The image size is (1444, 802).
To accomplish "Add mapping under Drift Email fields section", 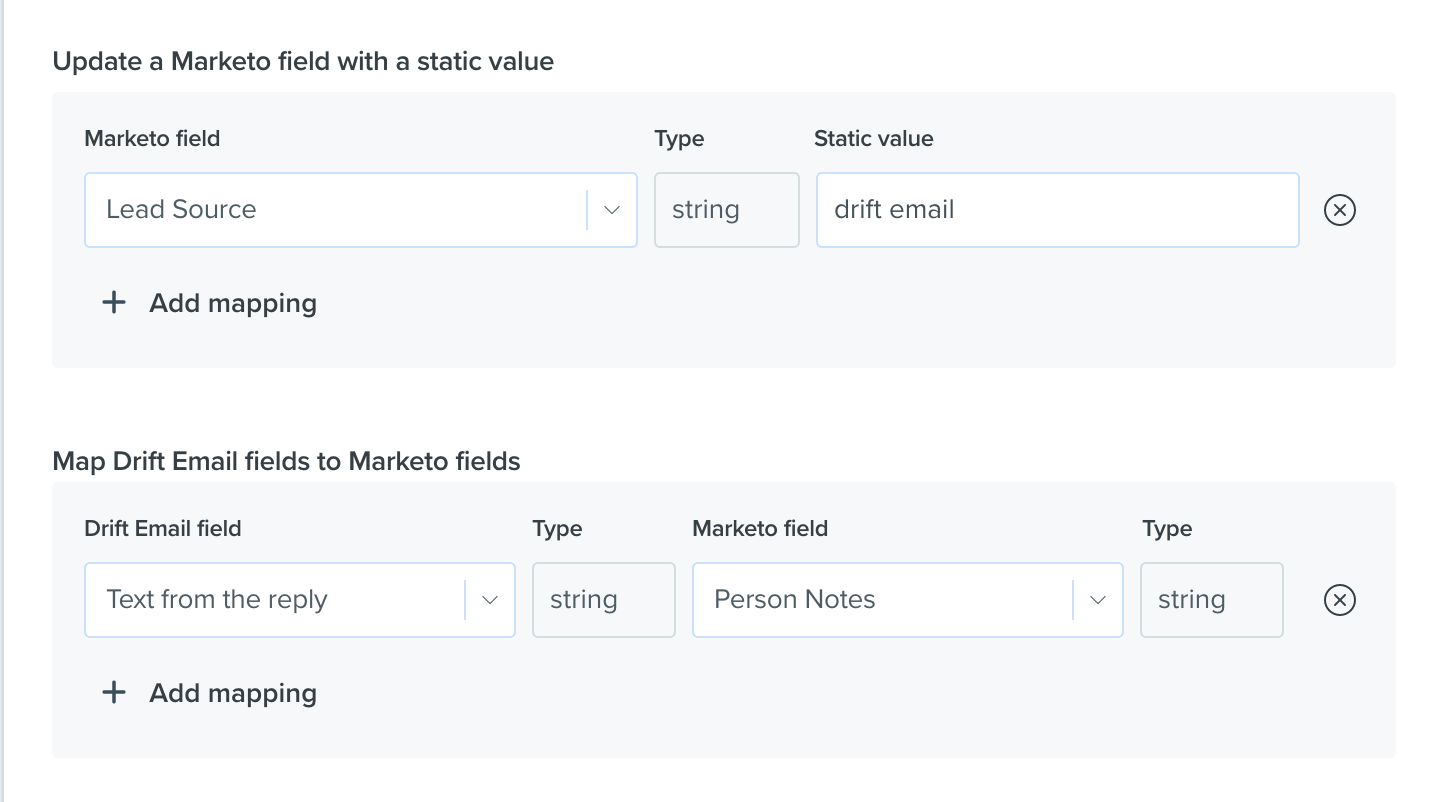I will point(210,693).
